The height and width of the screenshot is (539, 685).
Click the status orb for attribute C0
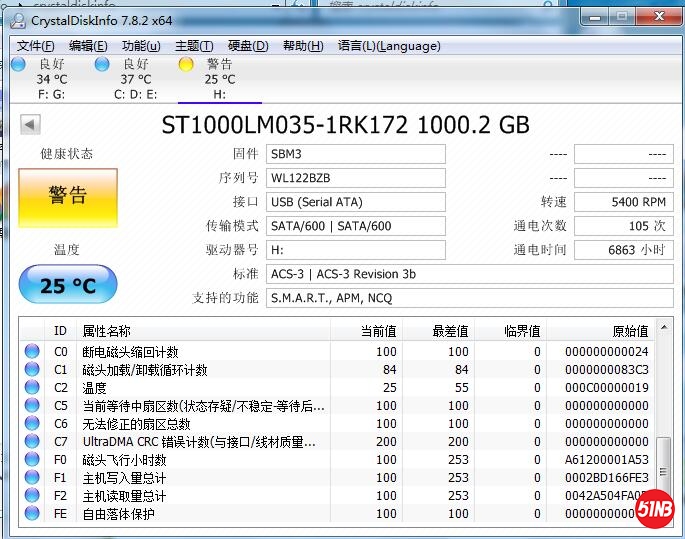coord(32,352)
